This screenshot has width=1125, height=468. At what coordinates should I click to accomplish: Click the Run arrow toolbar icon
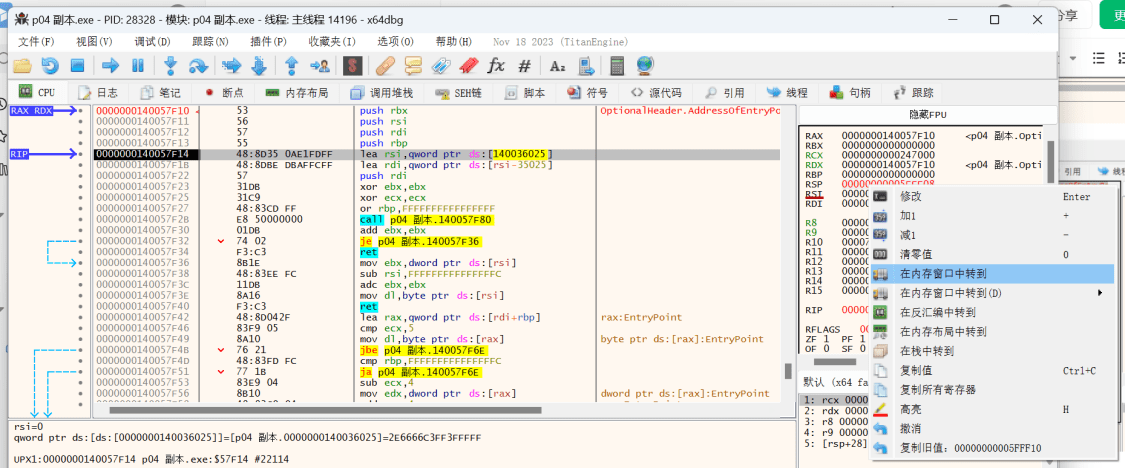coord(110,66)
